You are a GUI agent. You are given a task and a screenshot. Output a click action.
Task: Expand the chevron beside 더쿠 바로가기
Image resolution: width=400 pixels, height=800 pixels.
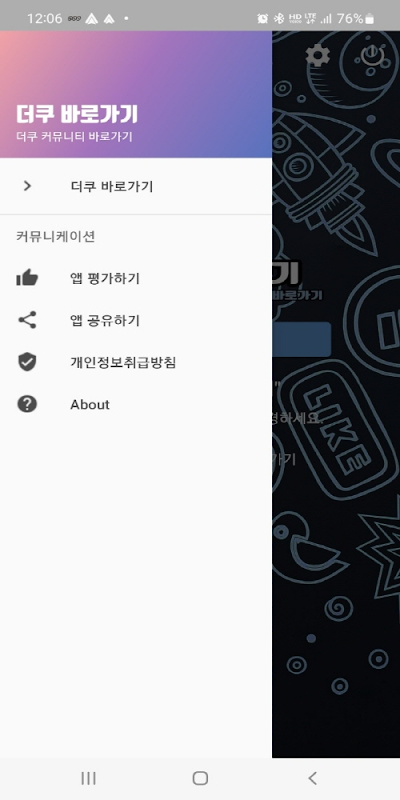pos(28,186)
